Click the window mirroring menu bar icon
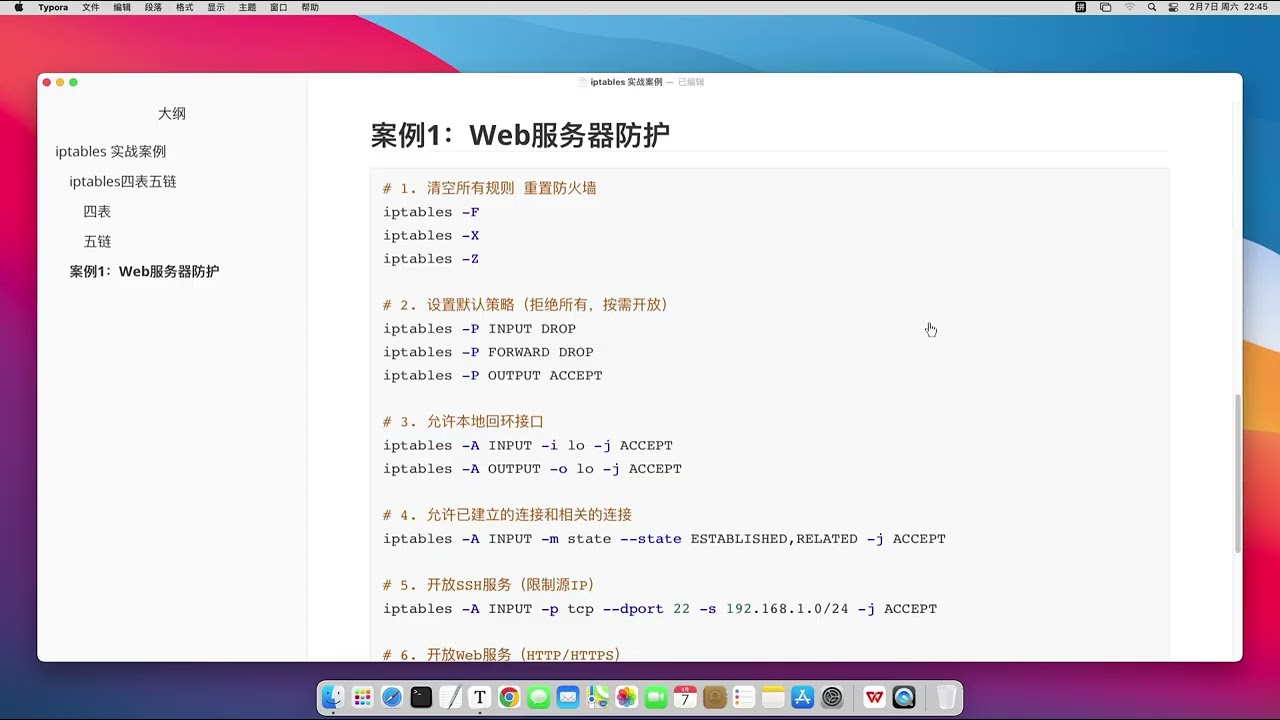 click(x=1105, y=7)
